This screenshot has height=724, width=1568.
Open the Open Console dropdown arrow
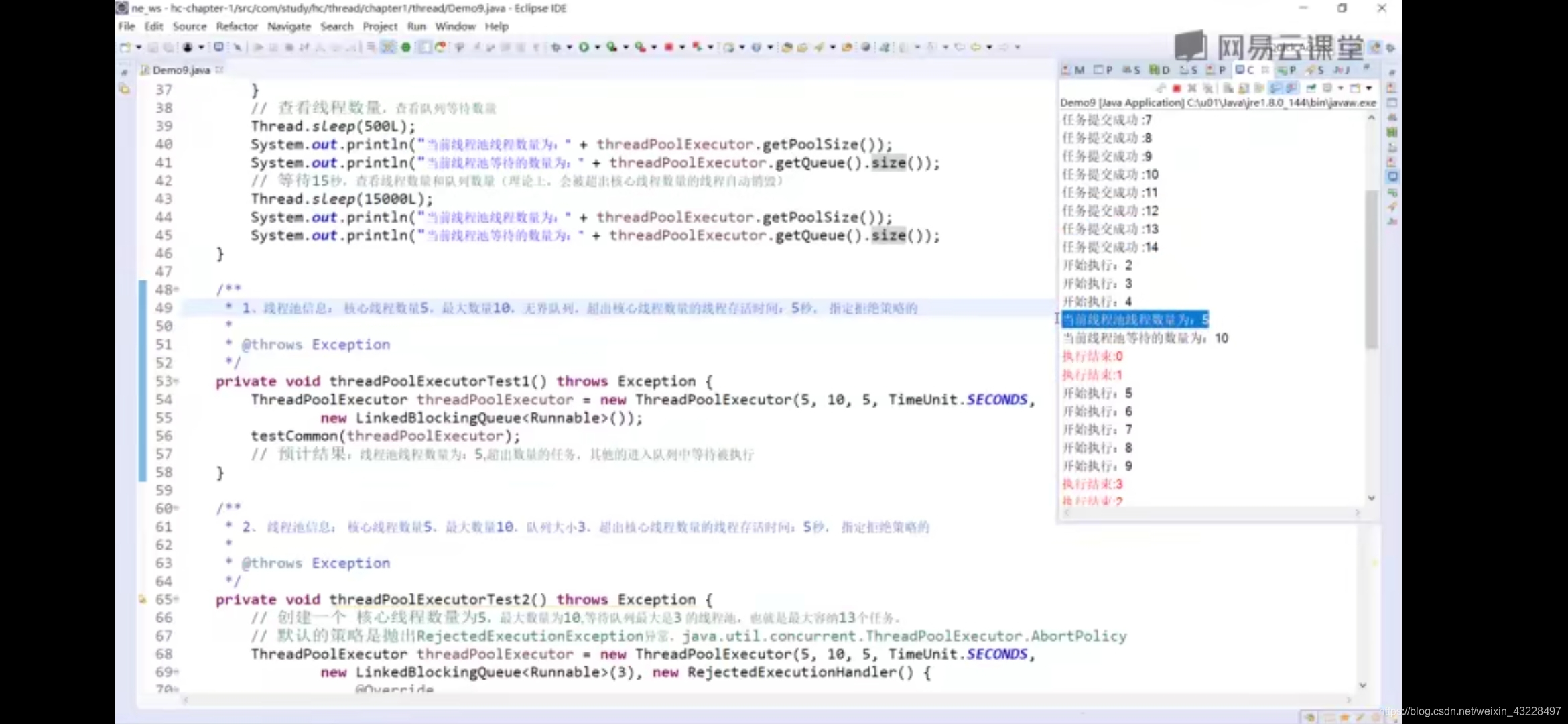pyautogui.click(x=1369, y=88)
